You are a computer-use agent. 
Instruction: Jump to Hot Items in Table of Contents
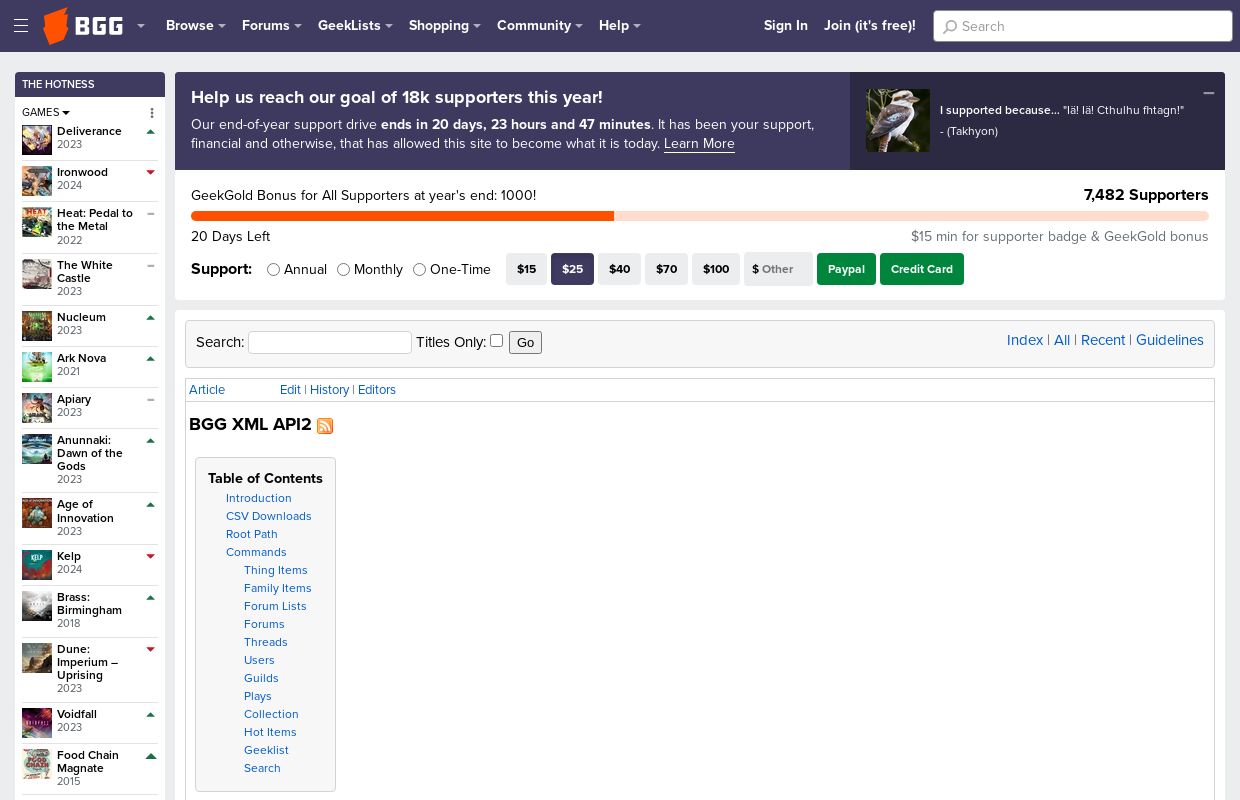click(x=270, y=732)
